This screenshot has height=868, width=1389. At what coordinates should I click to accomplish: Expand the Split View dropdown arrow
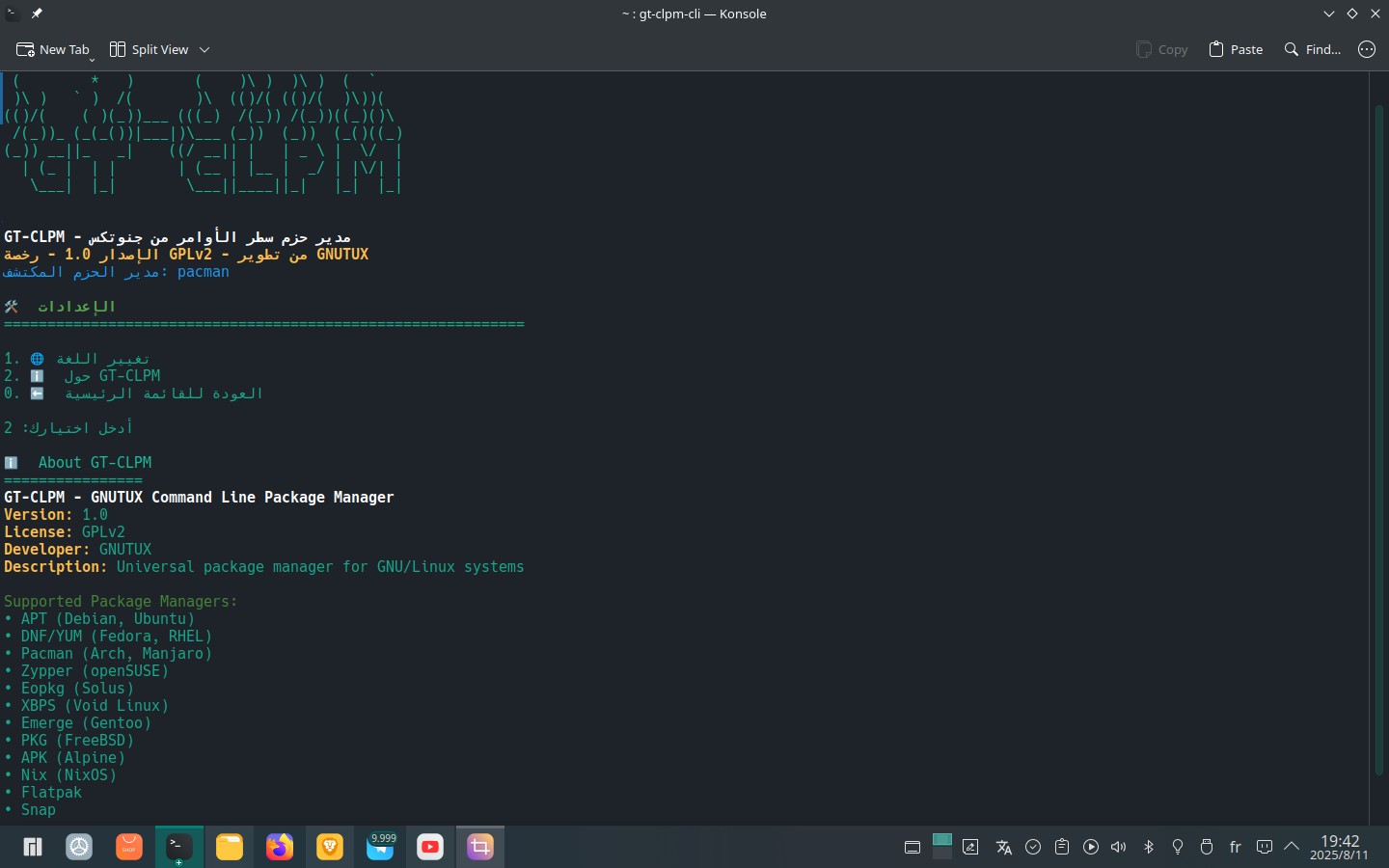[x=204, y=49]
